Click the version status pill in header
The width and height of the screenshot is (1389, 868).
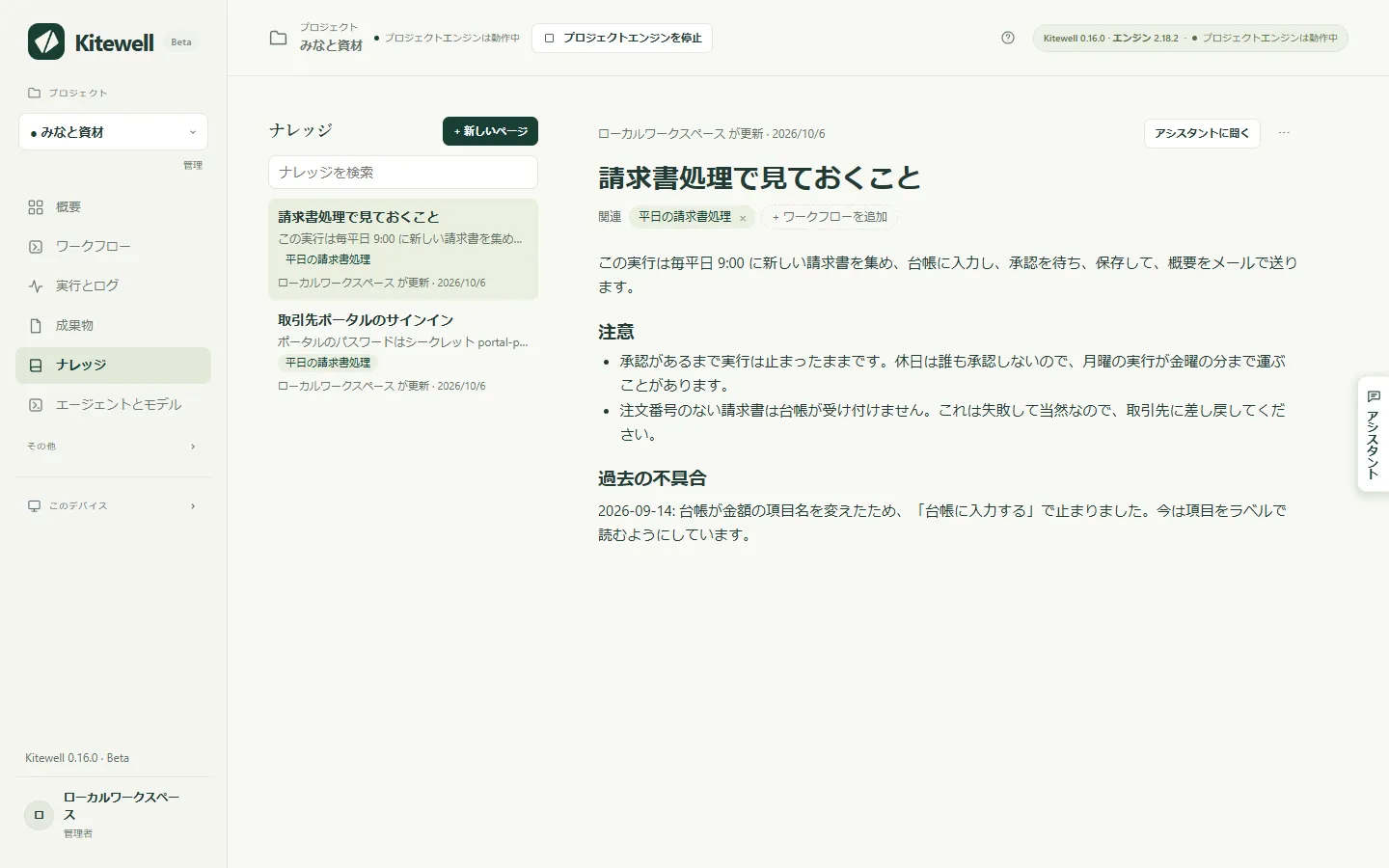click(1190, 39)
